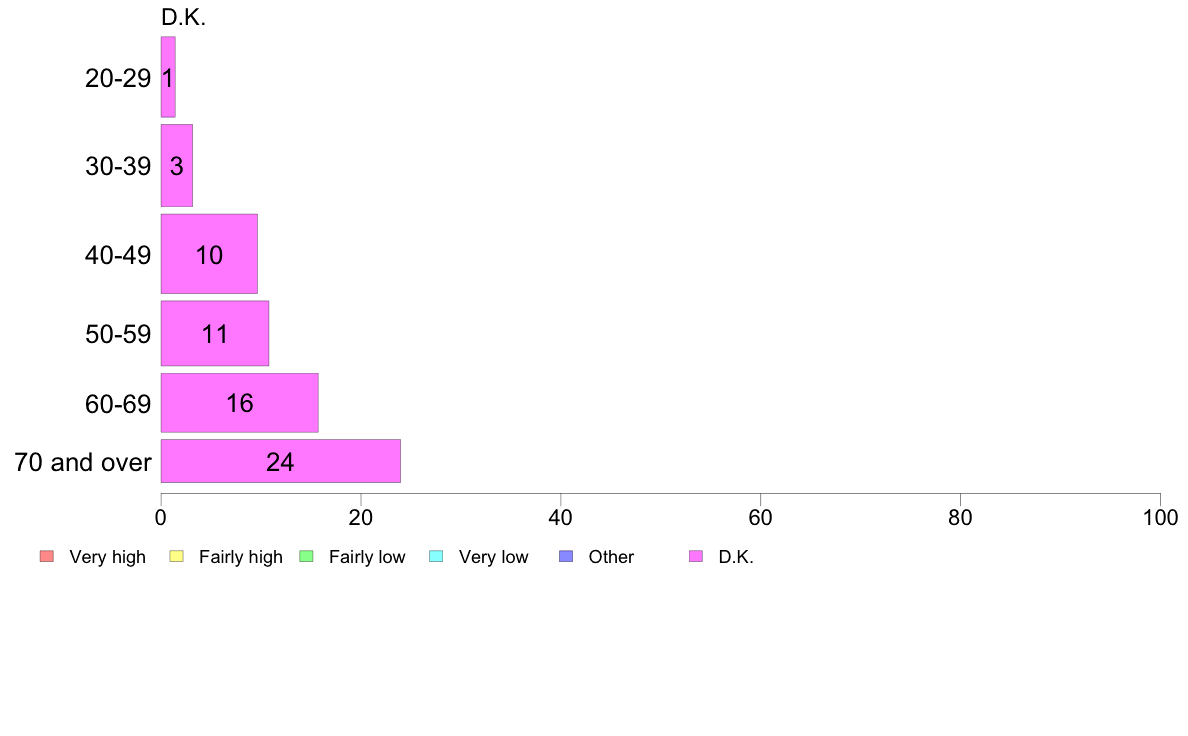Image resolution: width=1188 pixels, height=736 pixels.
Task: Click the Very low cyan legend swatch
Action: 436,556
